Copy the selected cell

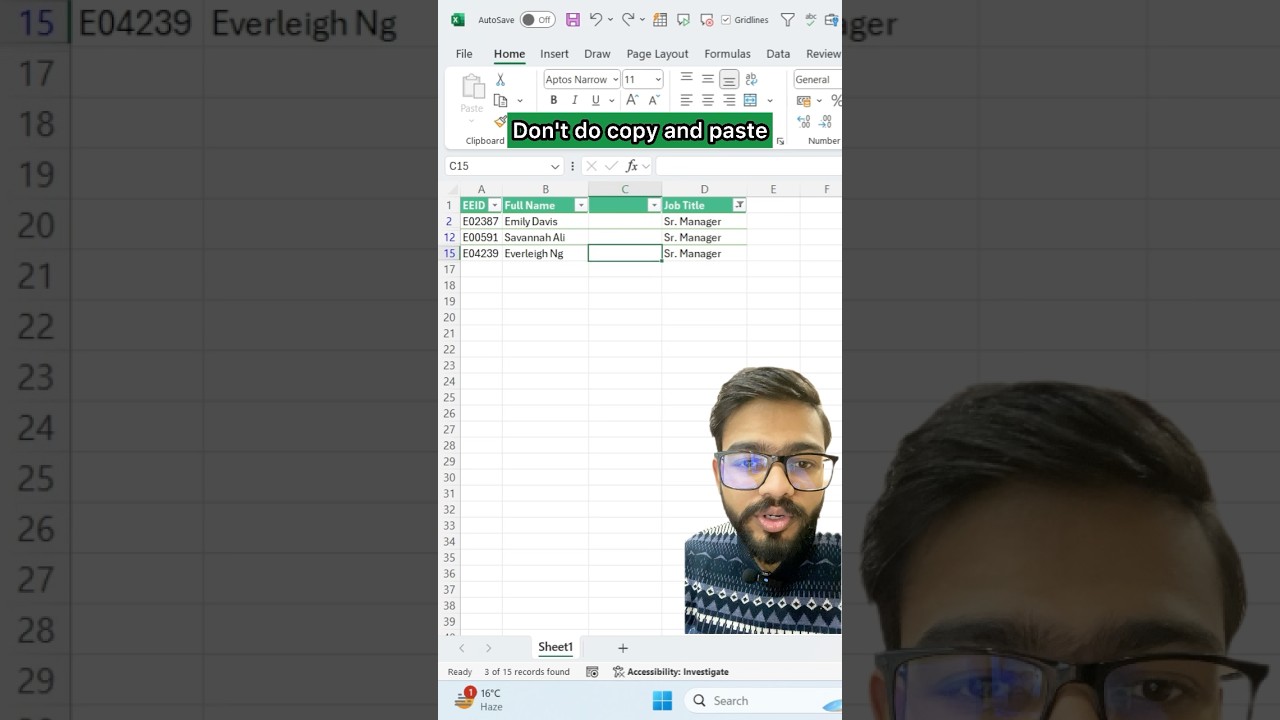(x=501, y=100)
